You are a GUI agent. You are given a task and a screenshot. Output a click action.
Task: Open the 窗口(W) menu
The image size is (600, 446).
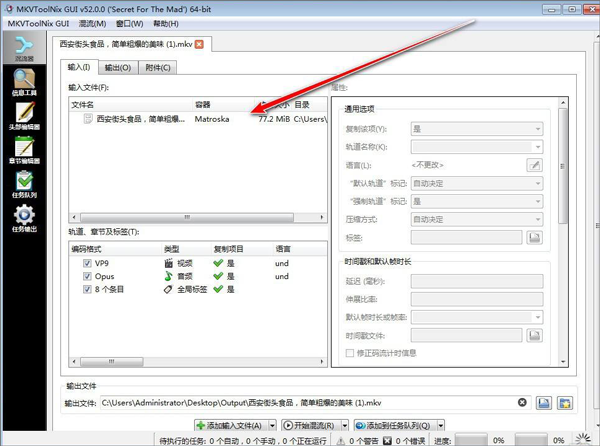pos(129,24)
